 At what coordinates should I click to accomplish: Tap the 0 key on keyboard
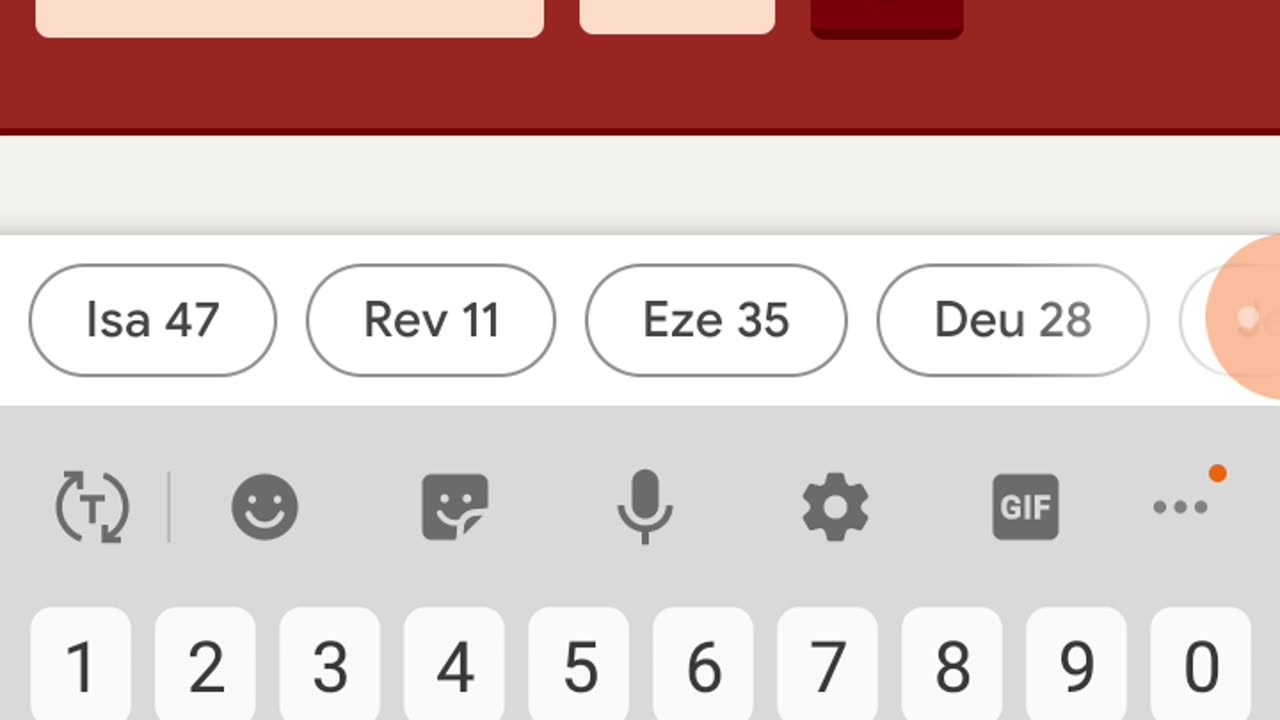(x=1200, y=664)
